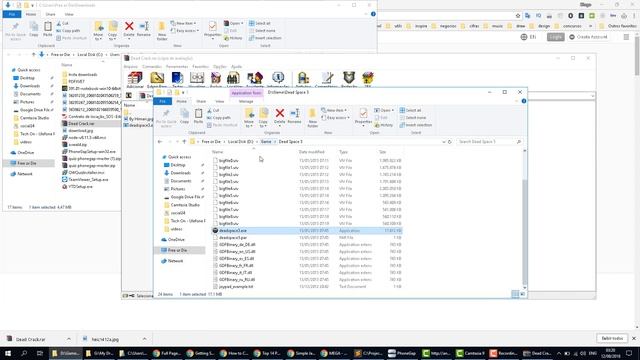Open New item dropdown in Dead Space 3 ribbon

click(334, 110)
